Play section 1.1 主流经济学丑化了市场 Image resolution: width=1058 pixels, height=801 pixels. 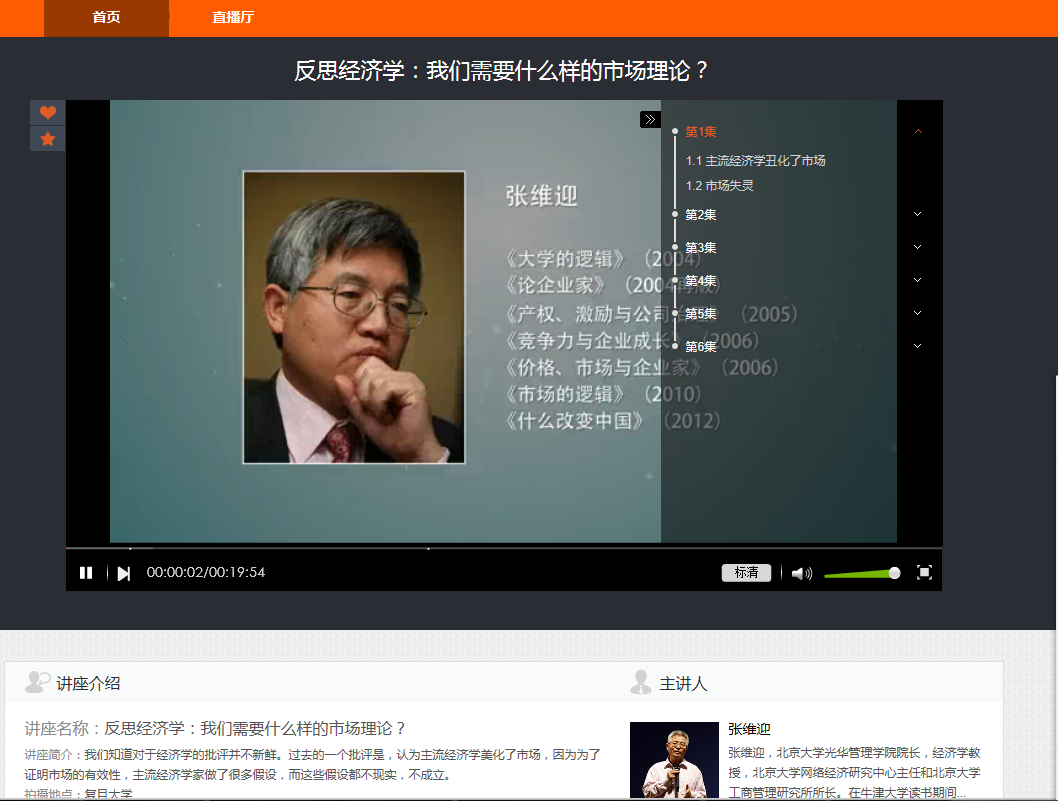pyautogui.click(x=755, y=161)
